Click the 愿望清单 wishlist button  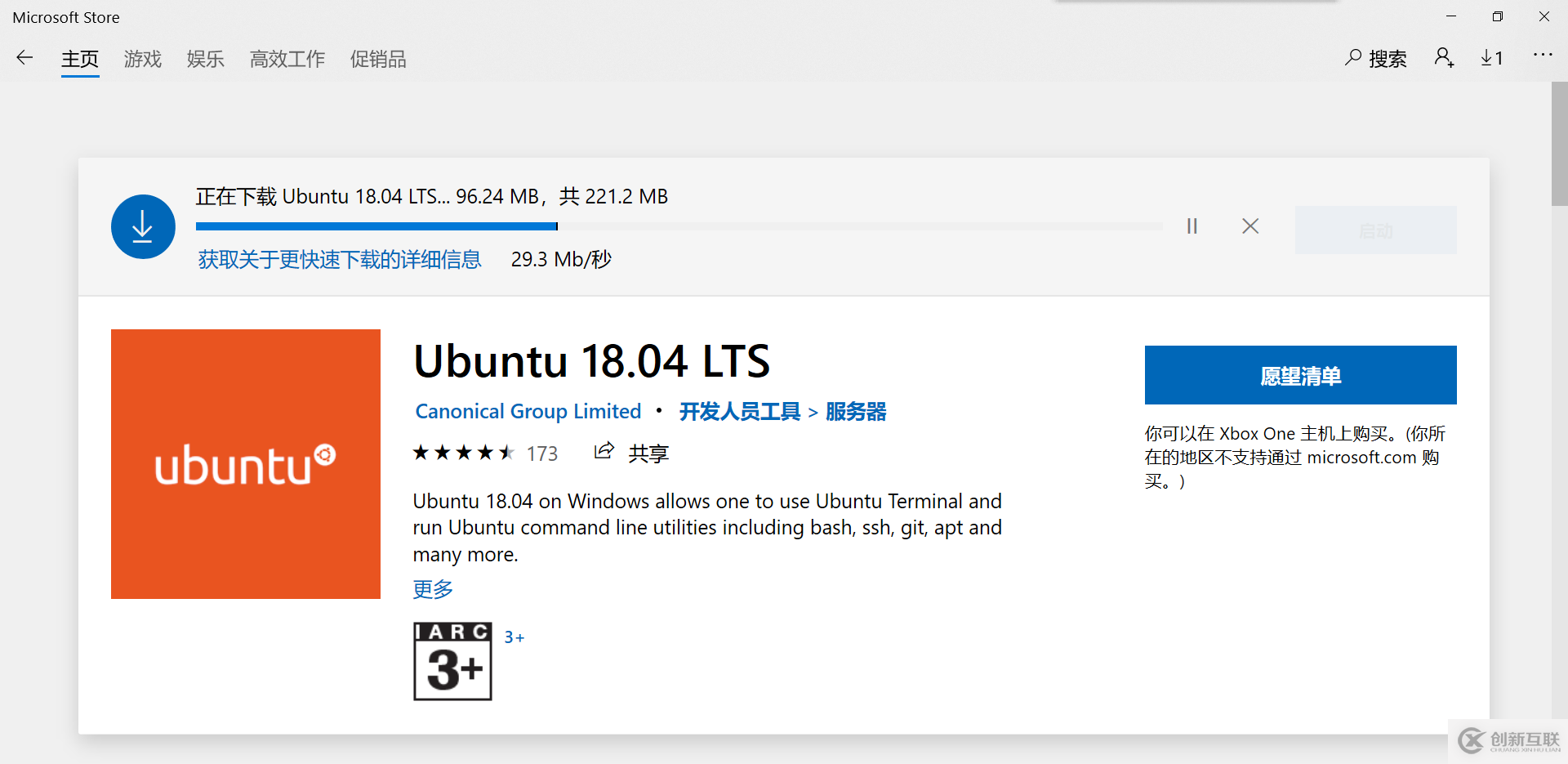point(1300,375)
